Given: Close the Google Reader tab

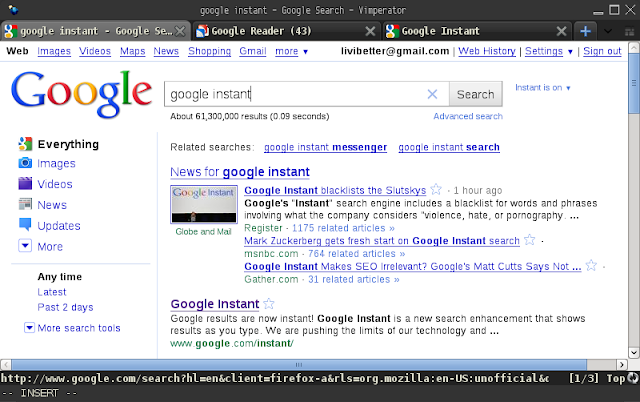Looking at the screenshot, I should tap(370, 31).
